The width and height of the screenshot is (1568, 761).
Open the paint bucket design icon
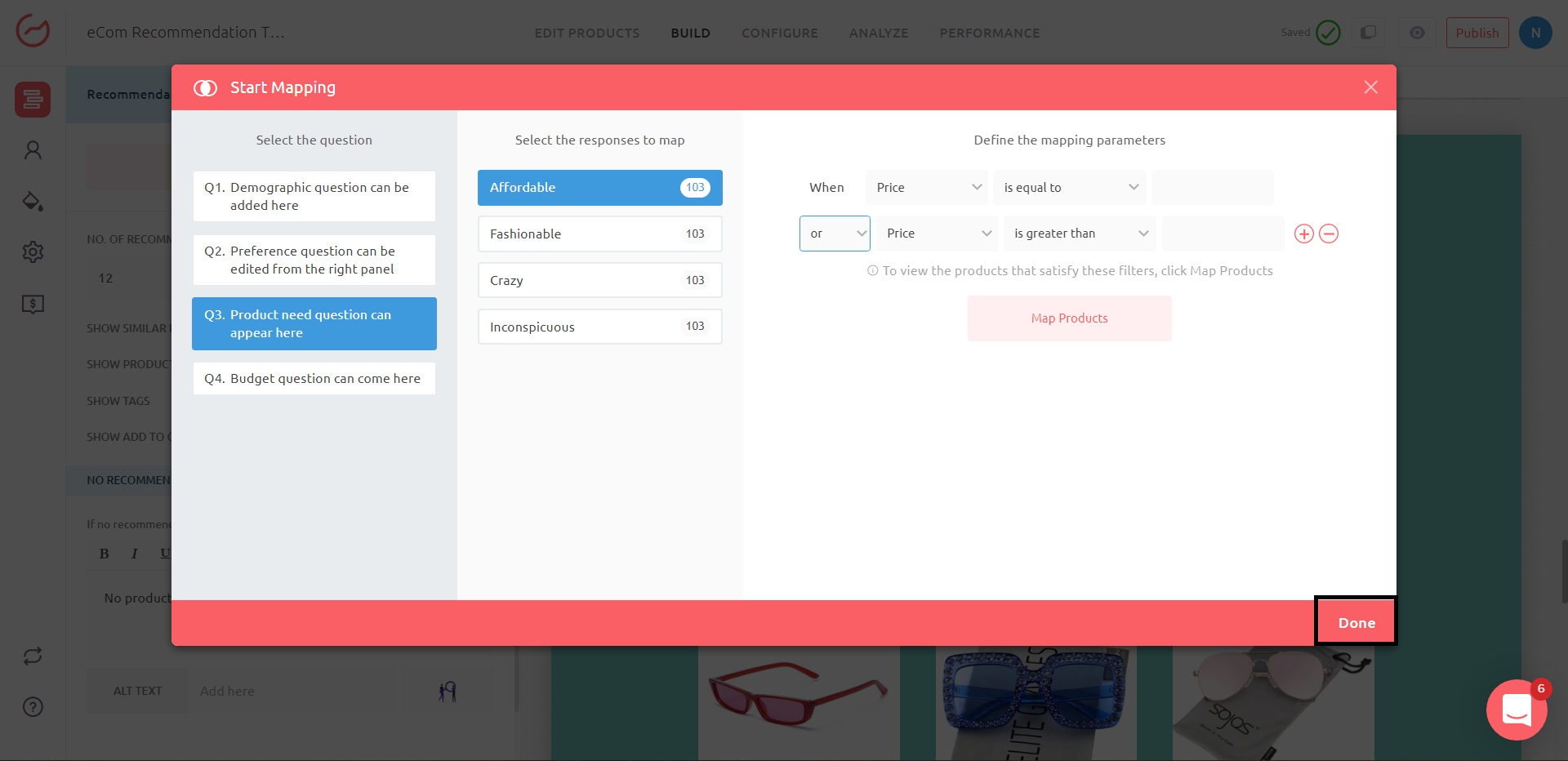[33, 201]
